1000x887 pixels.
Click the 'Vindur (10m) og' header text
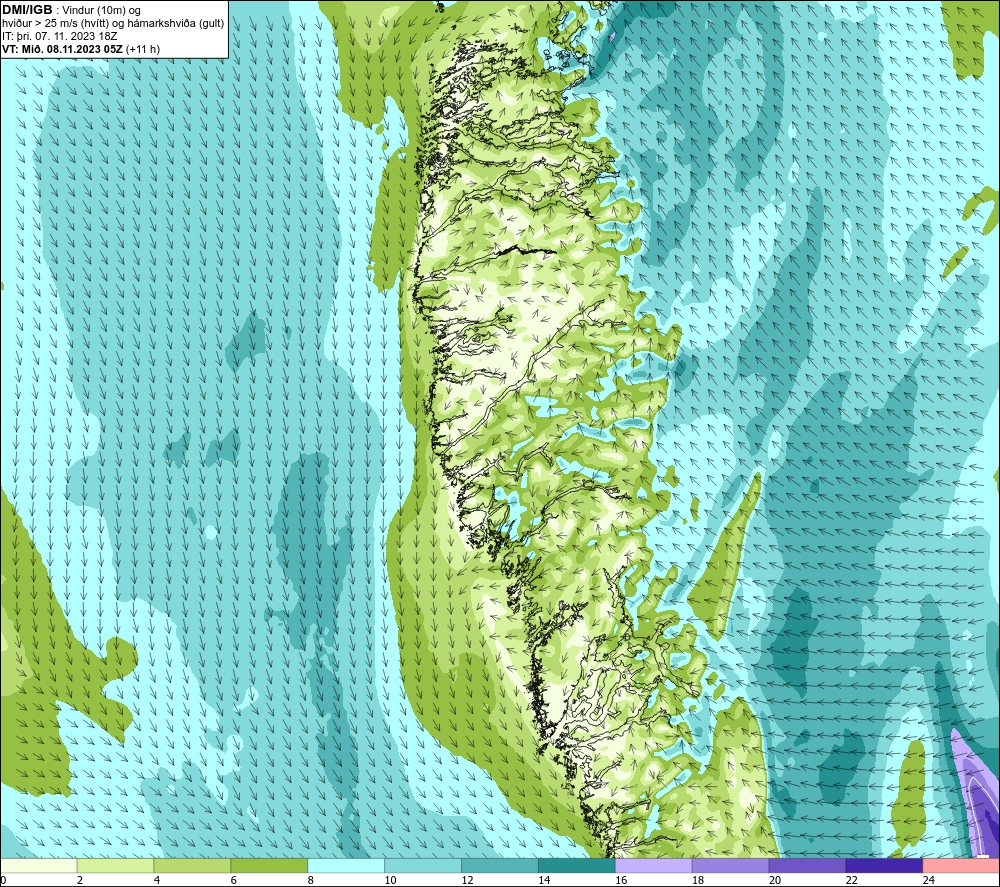tap(101, 11)
